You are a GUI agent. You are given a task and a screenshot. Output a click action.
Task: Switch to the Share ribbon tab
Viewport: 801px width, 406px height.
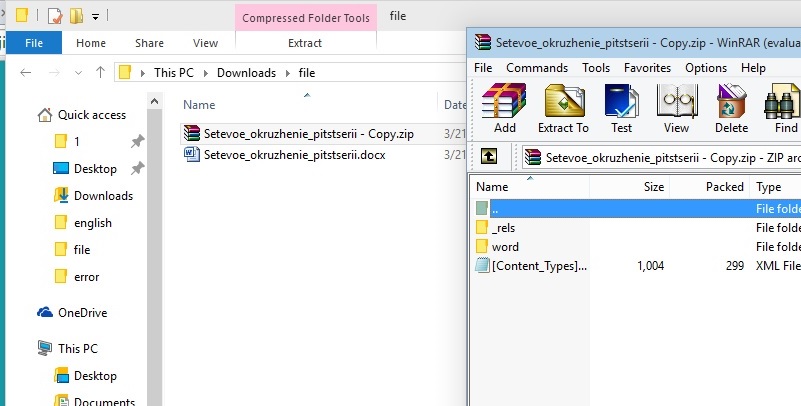point(149,43)
